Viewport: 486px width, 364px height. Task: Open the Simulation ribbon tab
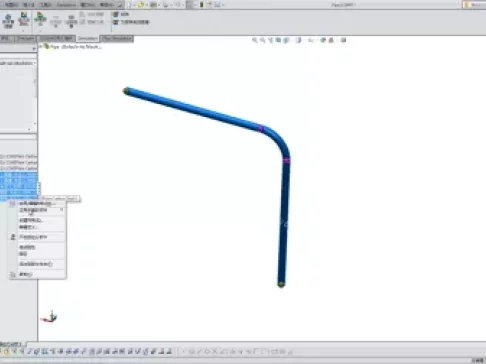click(87, 39)
